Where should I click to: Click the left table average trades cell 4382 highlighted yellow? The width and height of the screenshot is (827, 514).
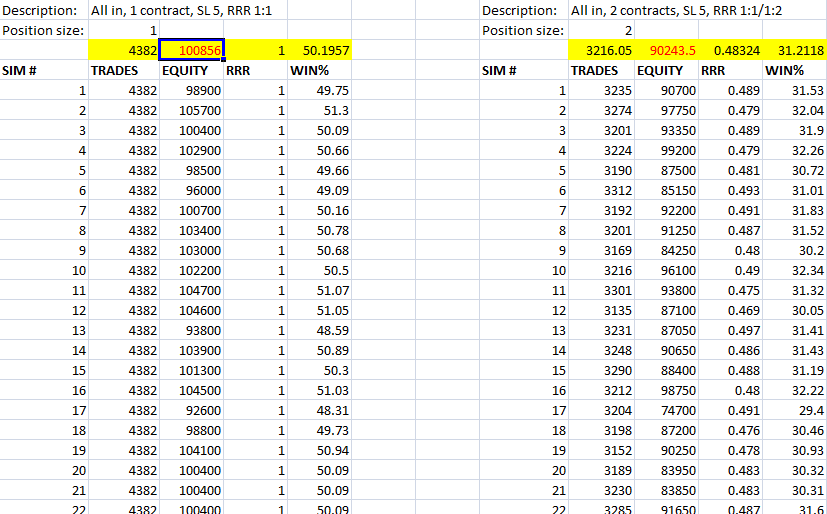coord(124,50)
